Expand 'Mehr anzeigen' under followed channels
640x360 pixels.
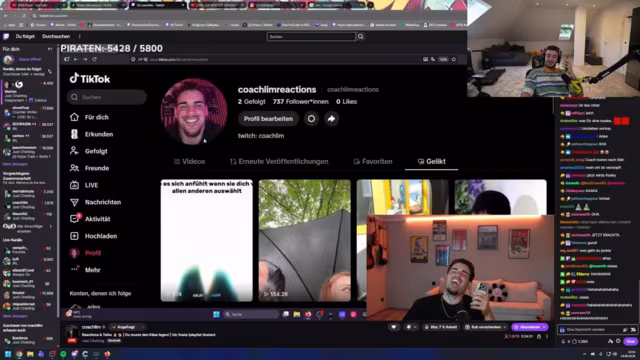[15, 164]
